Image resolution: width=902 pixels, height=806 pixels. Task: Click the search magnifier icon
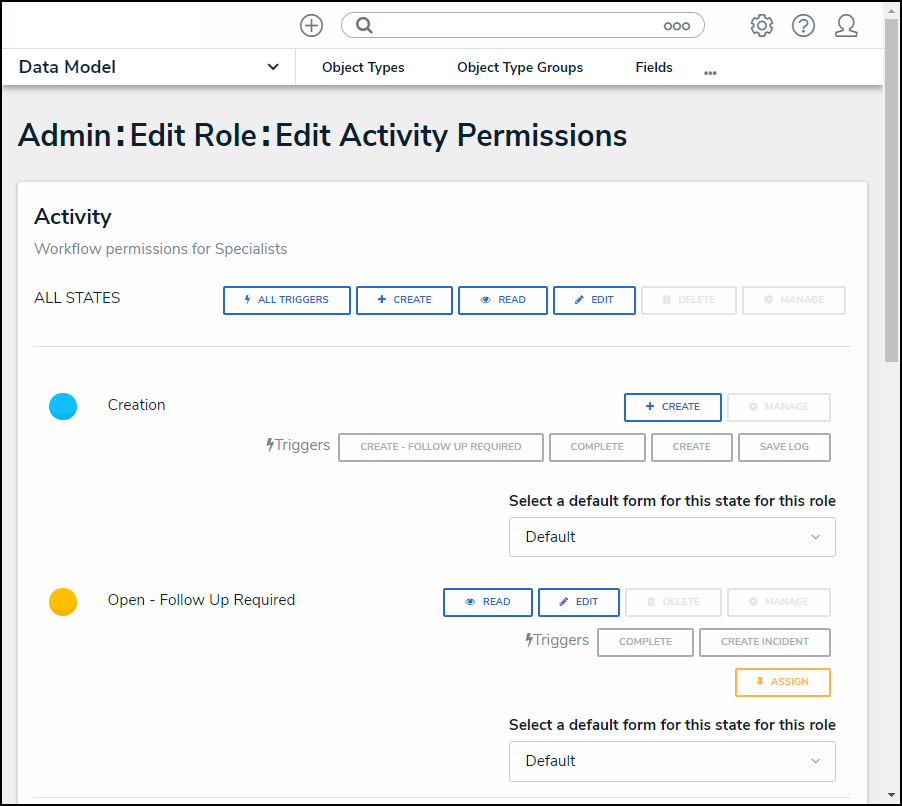pyautogui.click(x=365, y=26)
